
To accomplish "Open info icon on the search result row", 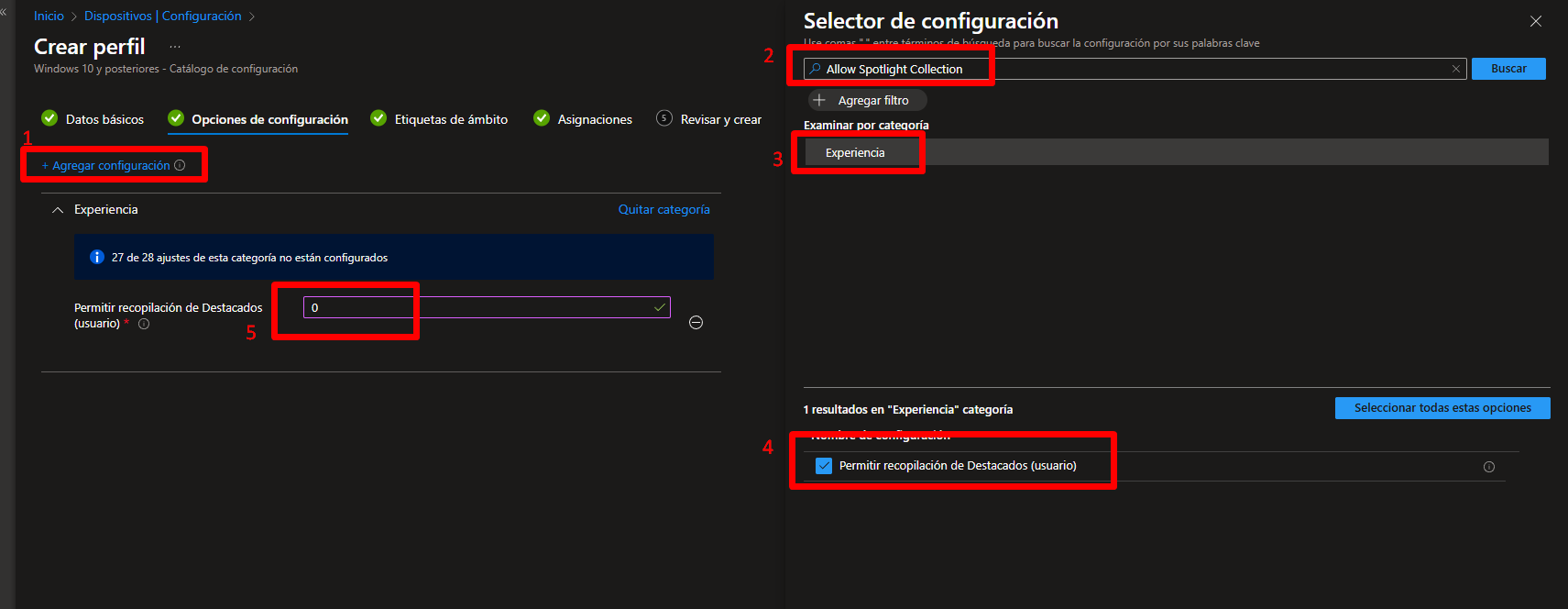I will [x=1488, y=467].
